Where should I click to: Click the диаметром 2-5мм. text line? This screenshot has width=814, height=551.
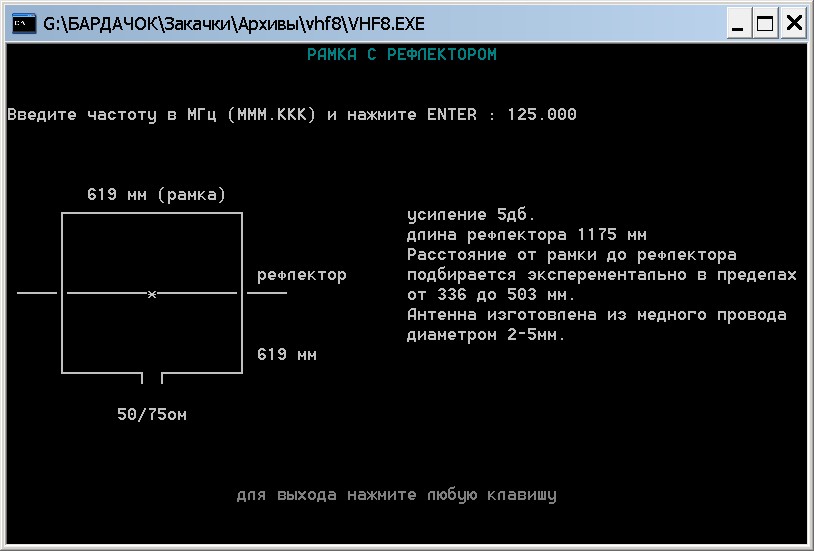pyautogui.click(x=486, y=335)
